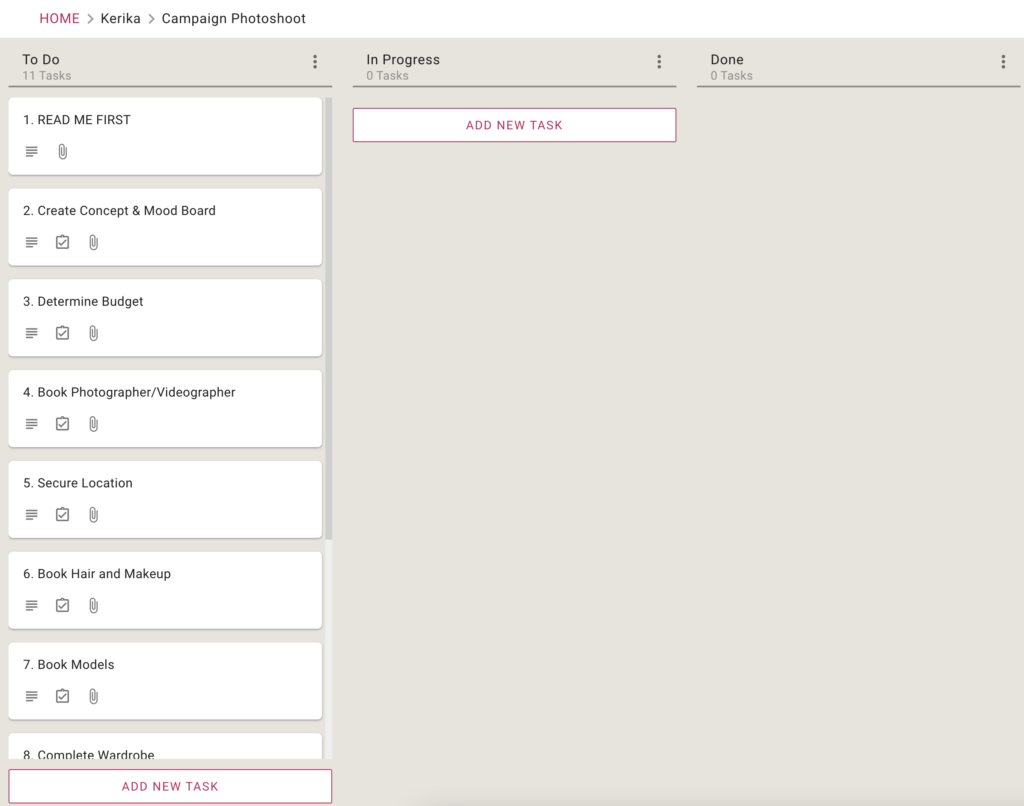Open the 1. READ ME FIRST task
This screenshot has height=806, width=1024.
(x=165, y=136)
